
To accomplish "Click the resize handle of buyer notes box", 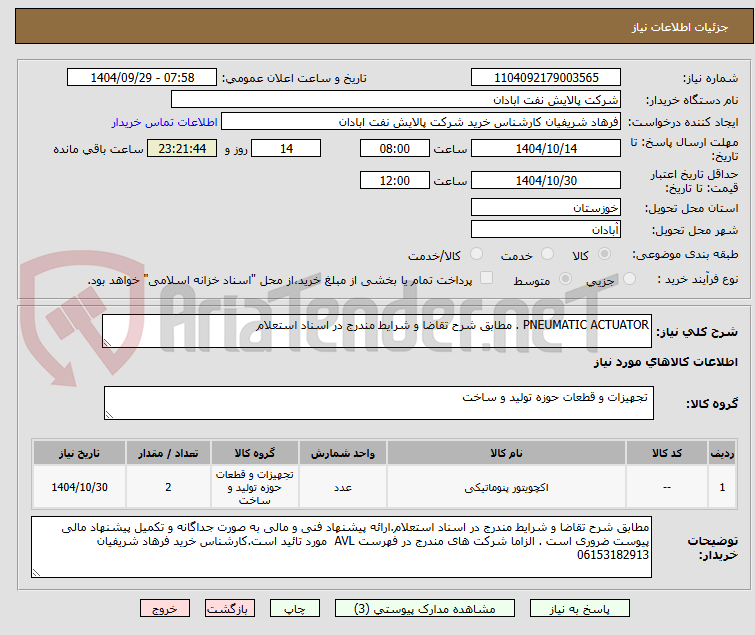I will click(x=37, y=572).
